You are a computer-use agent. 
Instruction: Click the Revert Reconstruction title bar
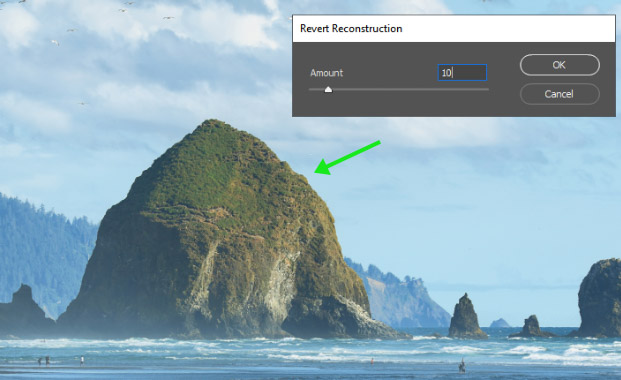click(454, 29)
